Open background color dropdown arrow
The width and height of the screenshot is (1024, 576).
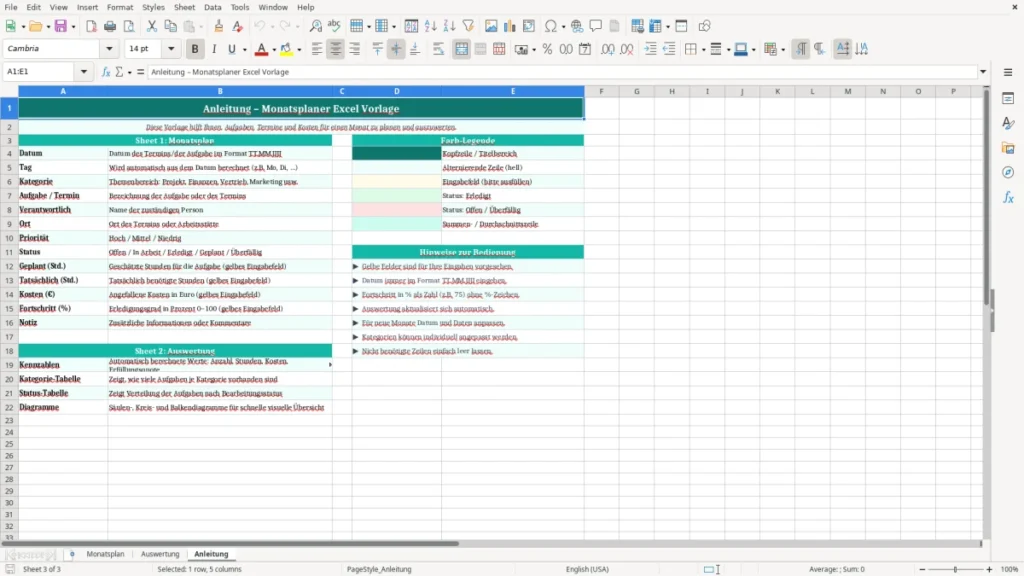point(299,50)
